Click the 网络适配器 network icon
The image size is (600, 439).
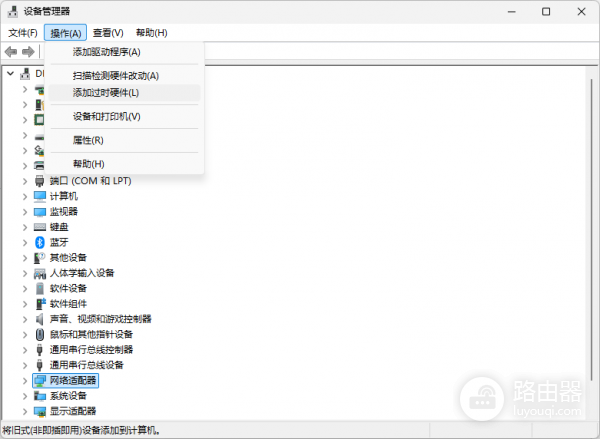click(x=40, y=380)
